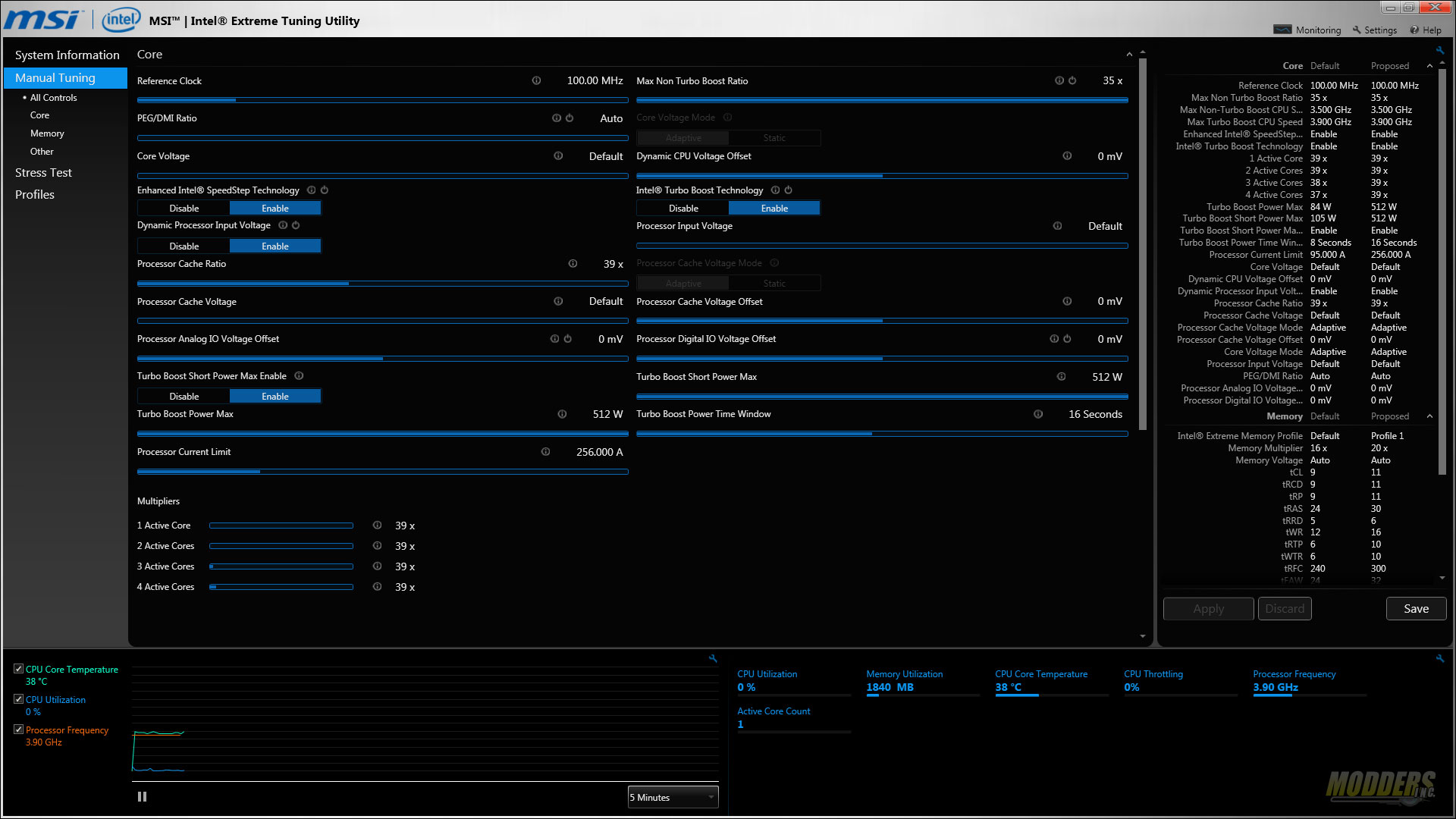Click power icon beside Processor Digital IO Voltage Offset
Screen dimensions: 1456x819
1067,339
